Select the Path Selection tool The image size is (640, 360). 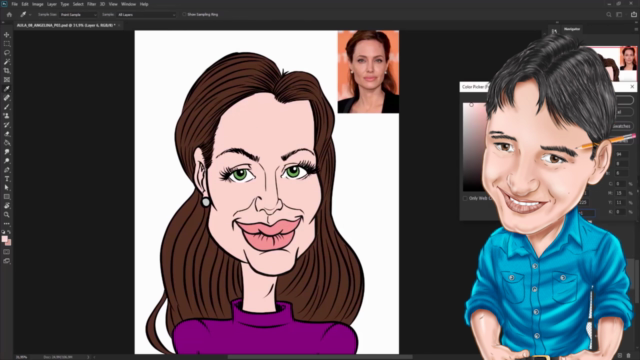(7, 187)
